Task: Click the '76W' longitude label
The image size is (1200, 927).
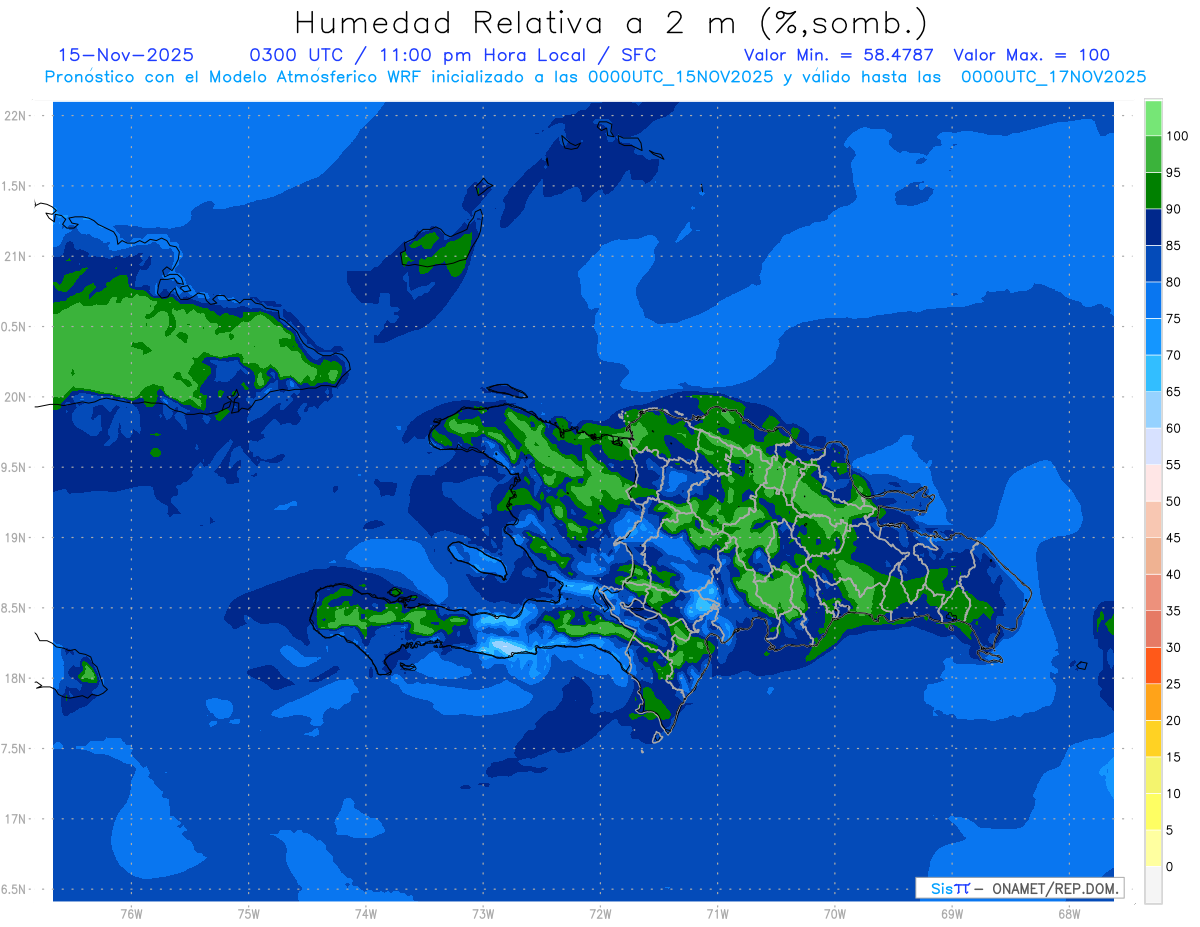Action: point(131,913)
